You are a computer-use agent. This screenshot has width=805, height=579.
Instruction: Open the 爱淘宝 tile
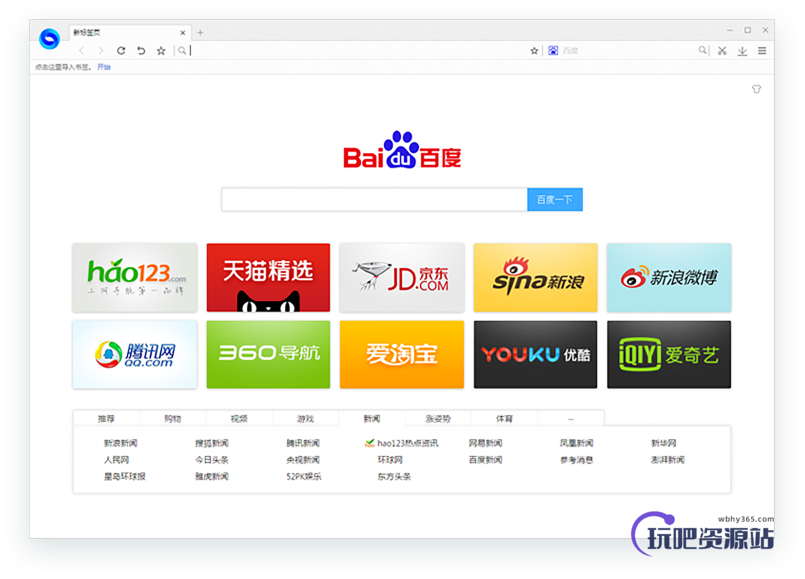coord(401,355)
